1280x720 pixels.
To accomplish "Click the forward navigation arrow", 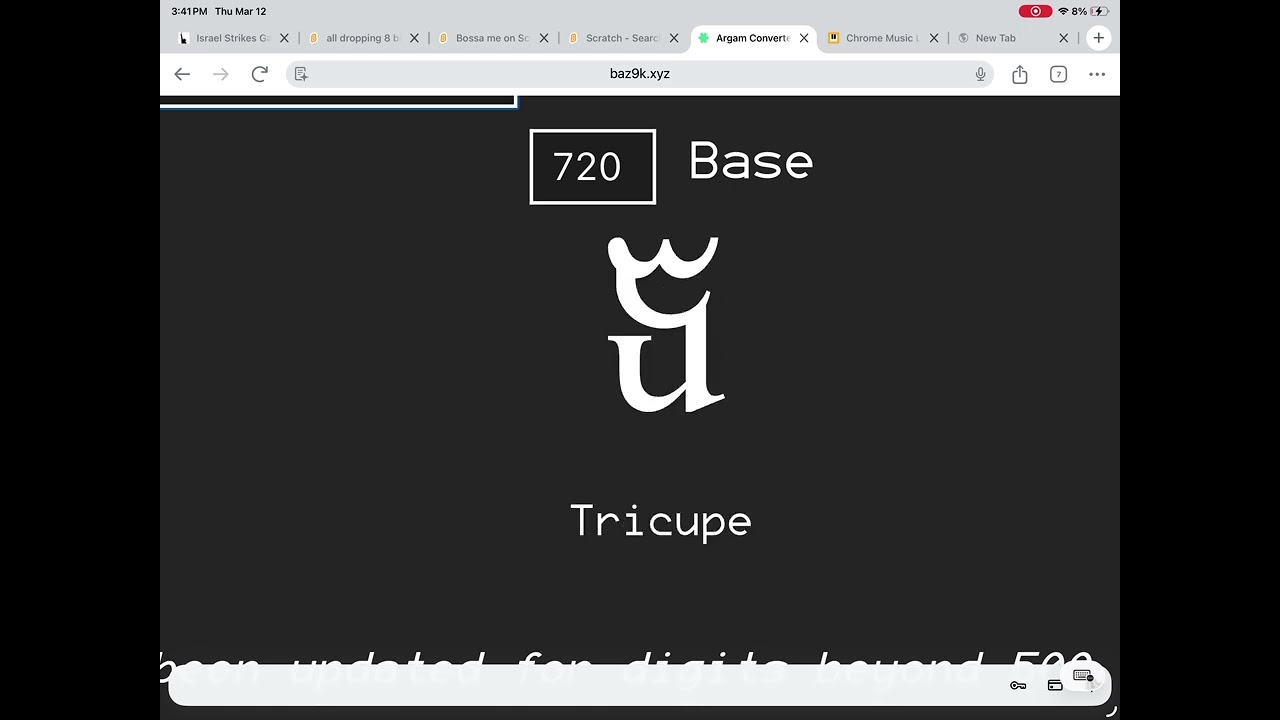I will tap(221, 74).
